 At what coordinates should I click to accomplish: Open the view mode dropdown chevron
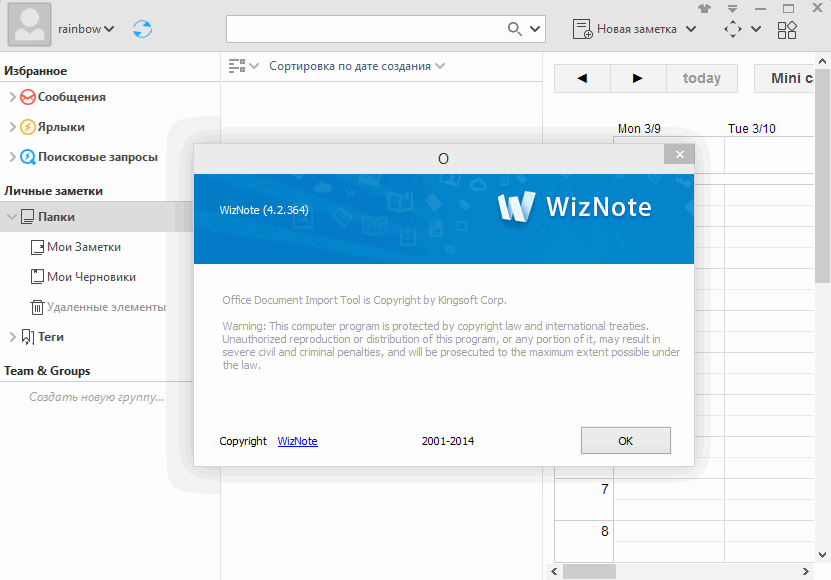[x=254, y=66]
